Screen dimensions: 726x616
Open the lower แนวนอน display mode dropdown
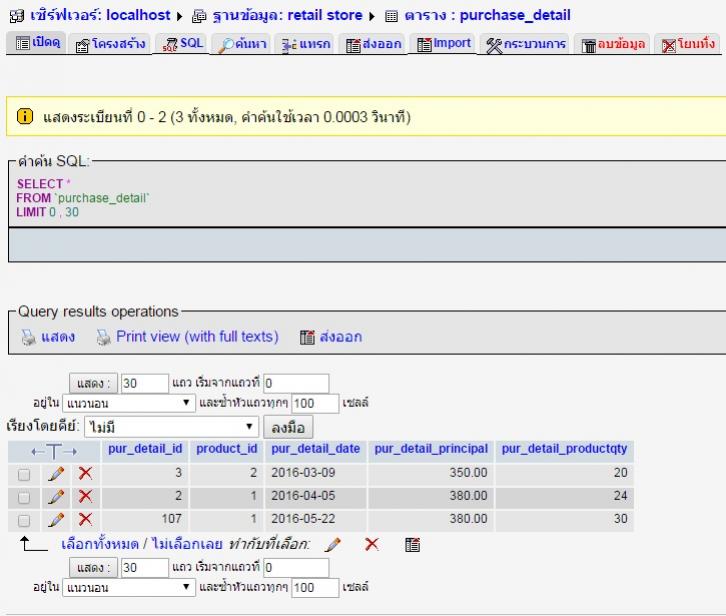[x=129, y=587]
